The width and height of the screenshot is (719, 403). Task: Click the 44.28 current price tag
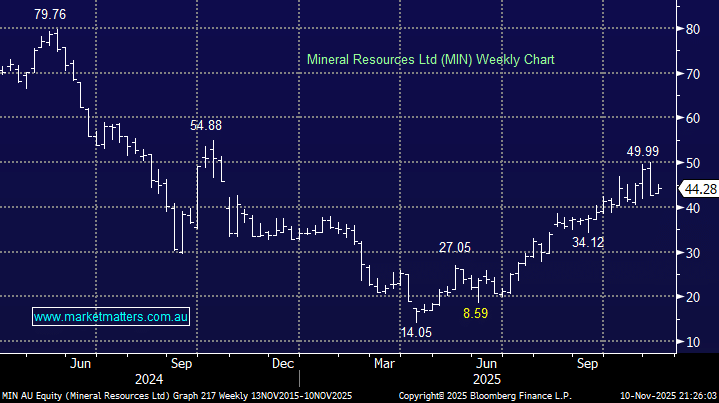point(697,188)
